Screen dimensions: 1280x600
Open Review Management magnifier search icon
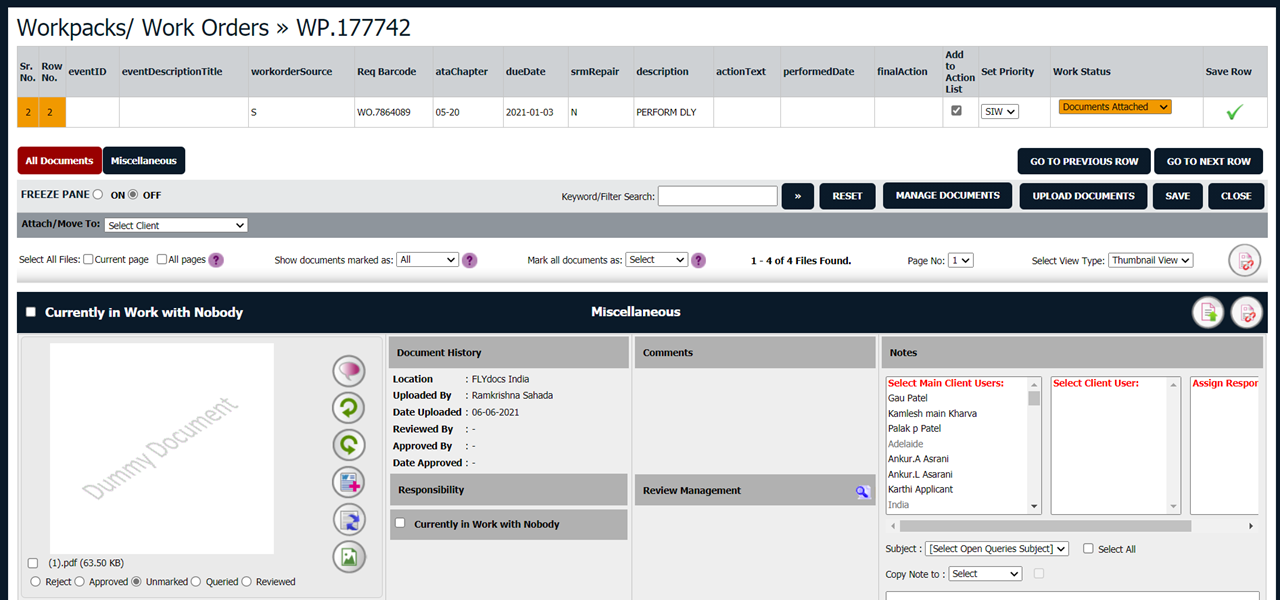pyautogui.click(x=862, y=491)
